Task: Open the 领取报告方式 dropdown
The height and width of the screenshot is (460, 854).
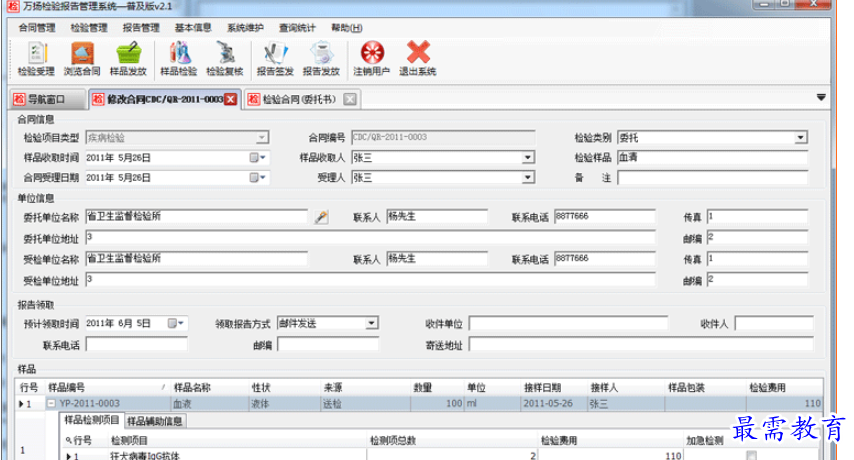Action: [371, 323]
